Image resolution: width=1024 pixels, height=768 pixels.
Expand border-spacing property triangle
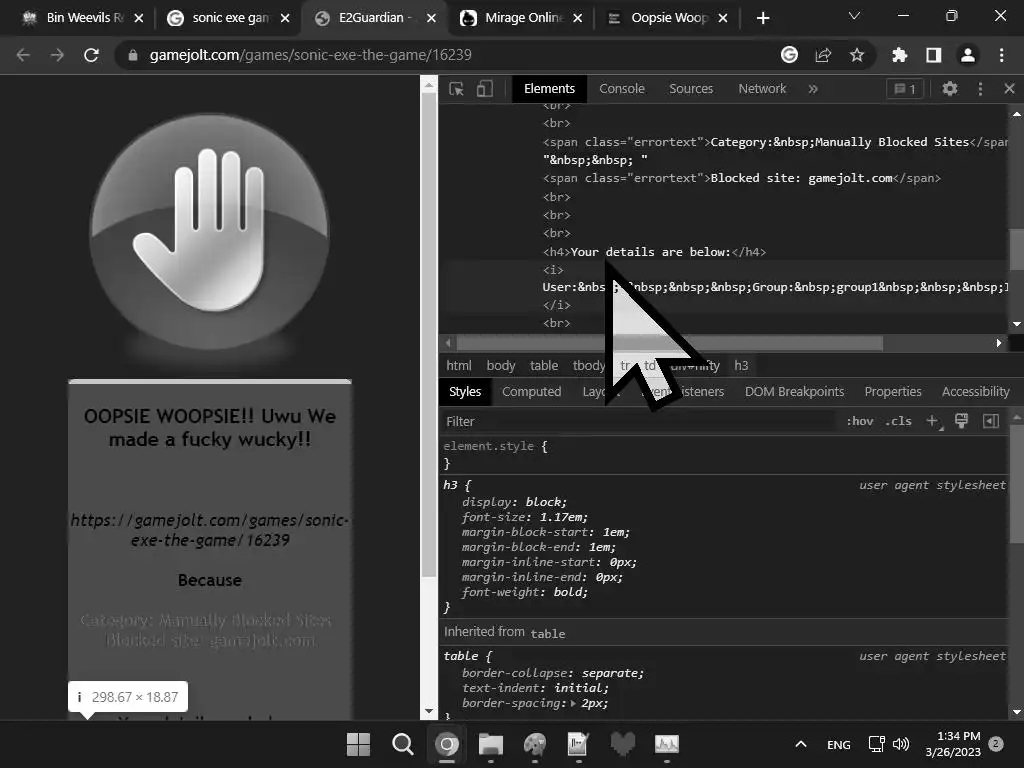573,703
